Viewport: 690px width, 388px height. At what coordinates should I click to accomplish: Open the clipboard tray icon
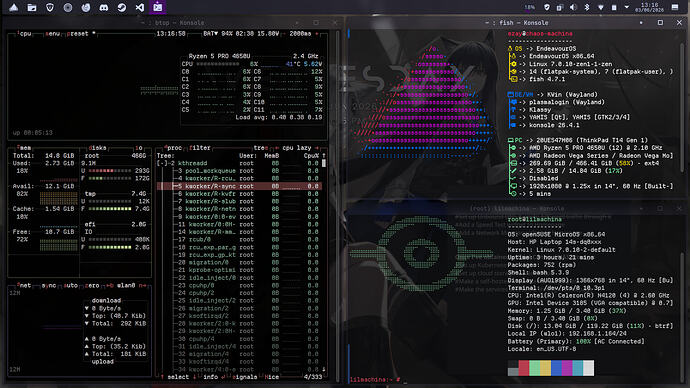coord(559,7)
